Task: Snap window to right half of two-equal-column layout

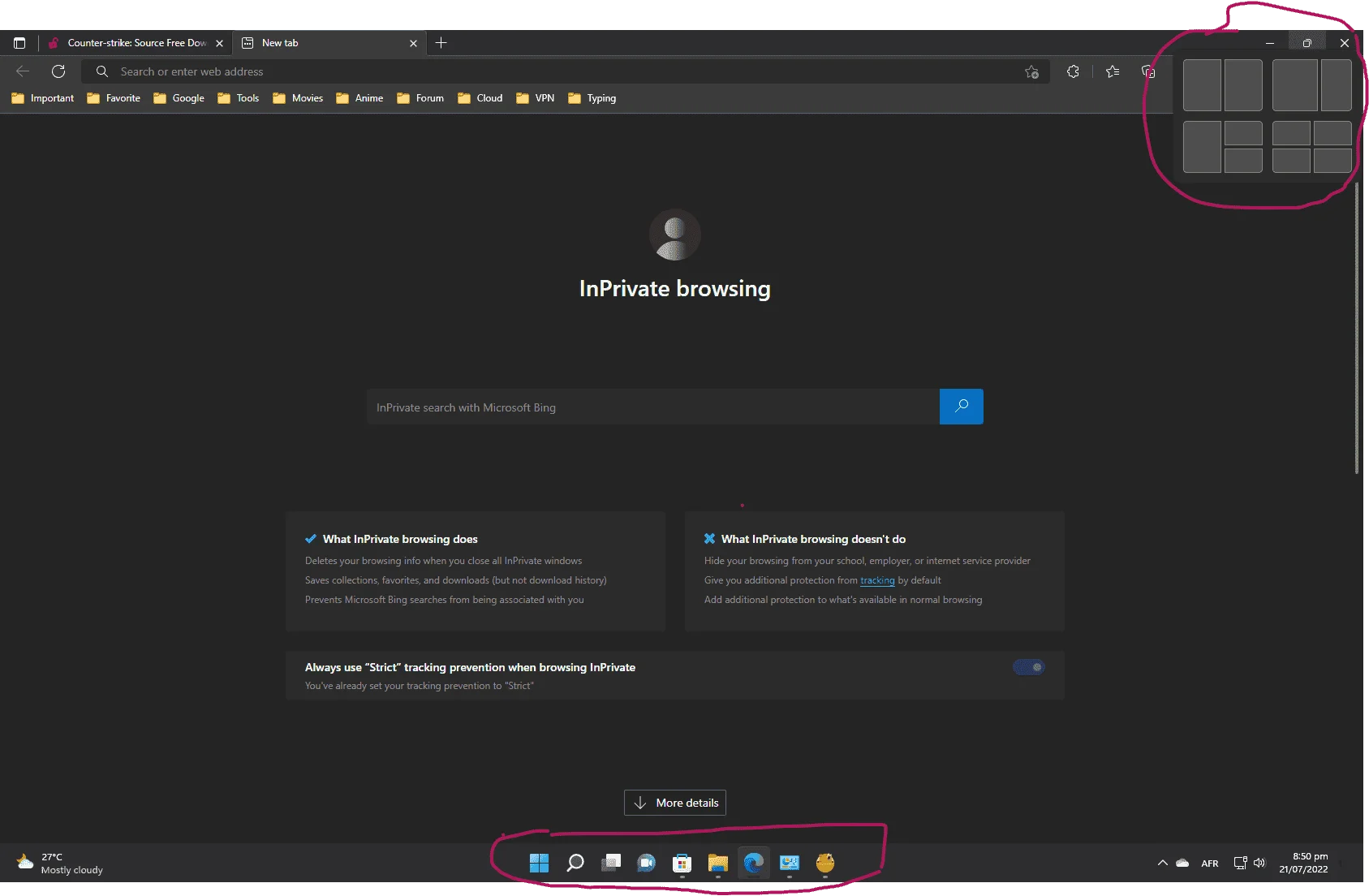Action: tap(1243, 85)
